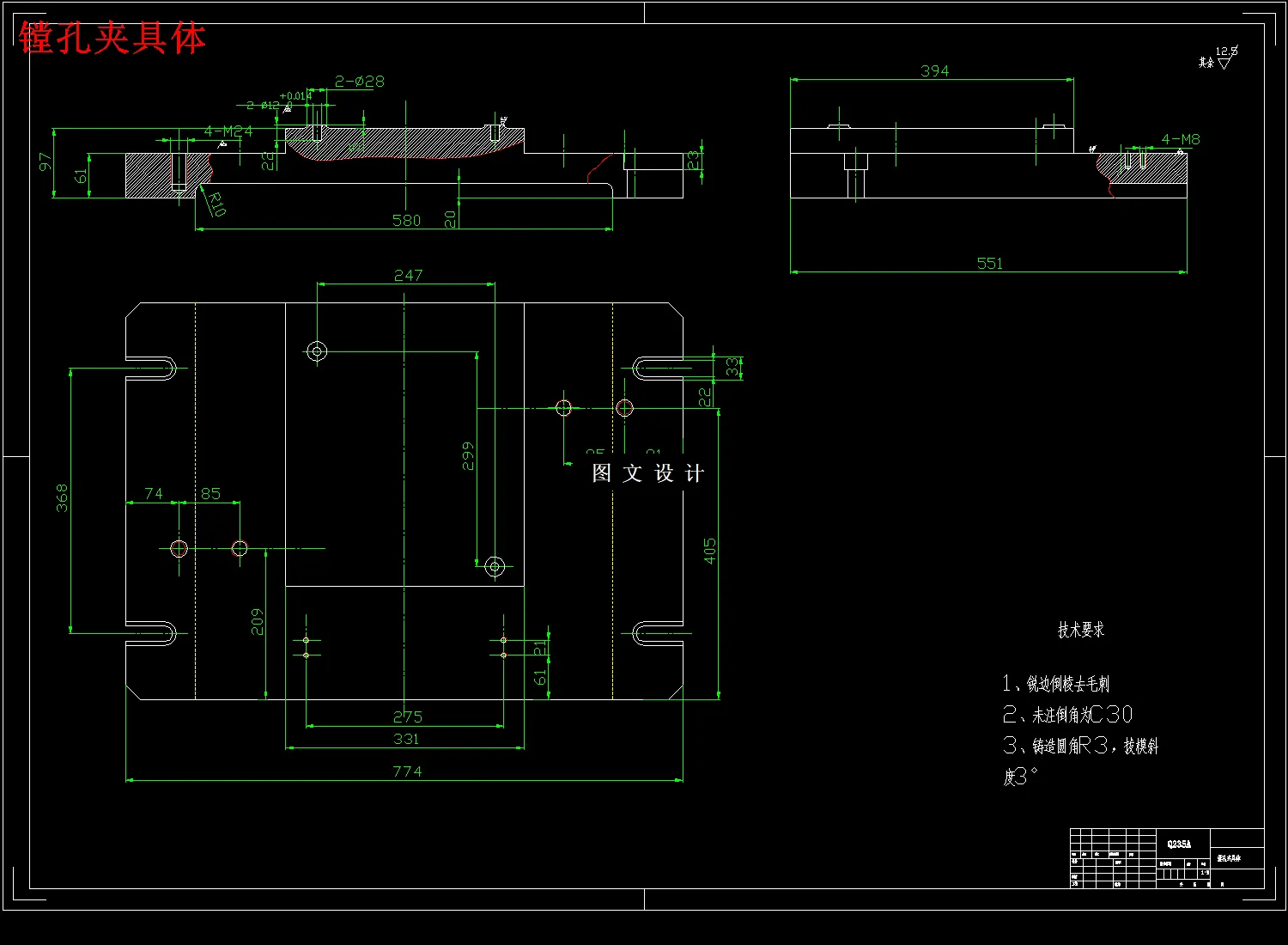Select the 12.5 surface roughness value

(1226, 52)
